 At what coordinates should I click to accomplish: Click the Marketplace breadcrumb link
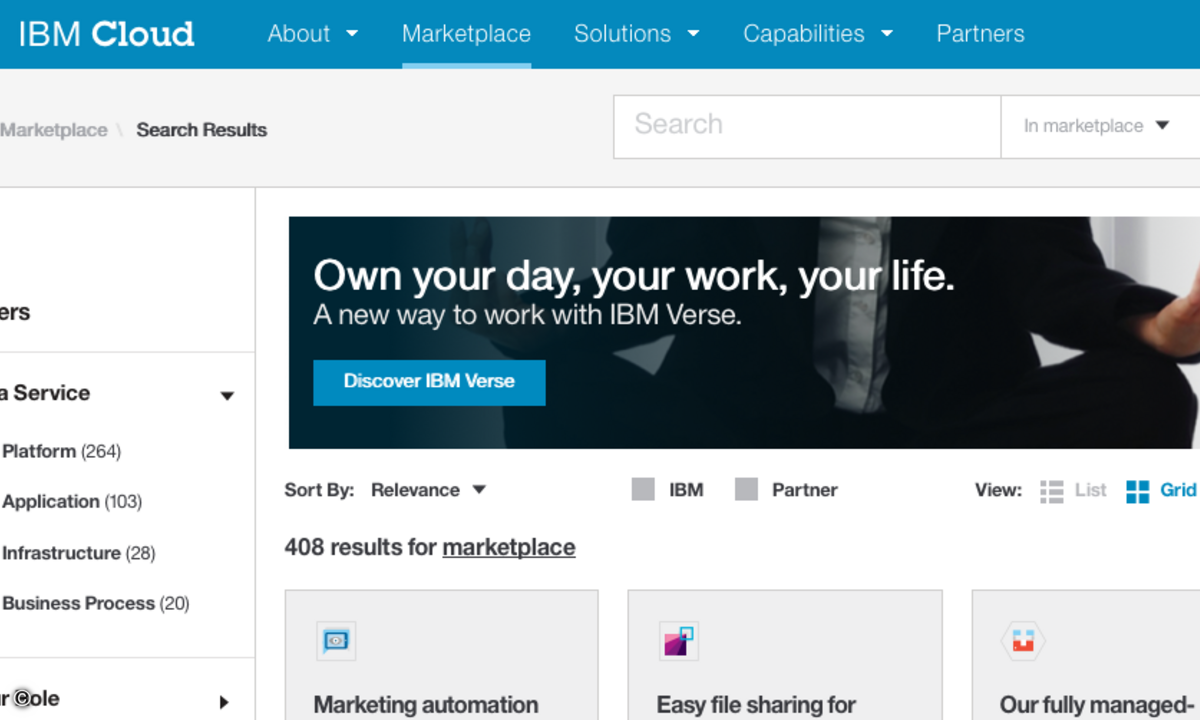[x=54, y=130]
